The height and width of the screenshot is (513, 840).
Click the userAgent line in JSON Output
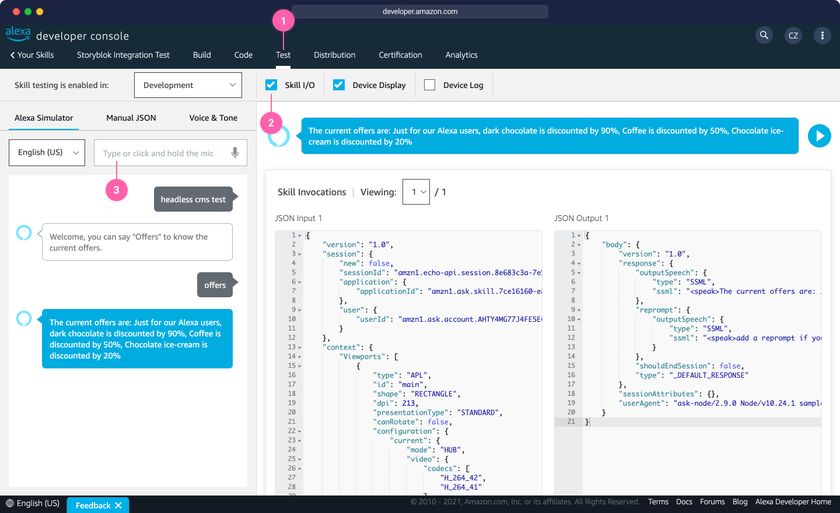pos(720,403)
